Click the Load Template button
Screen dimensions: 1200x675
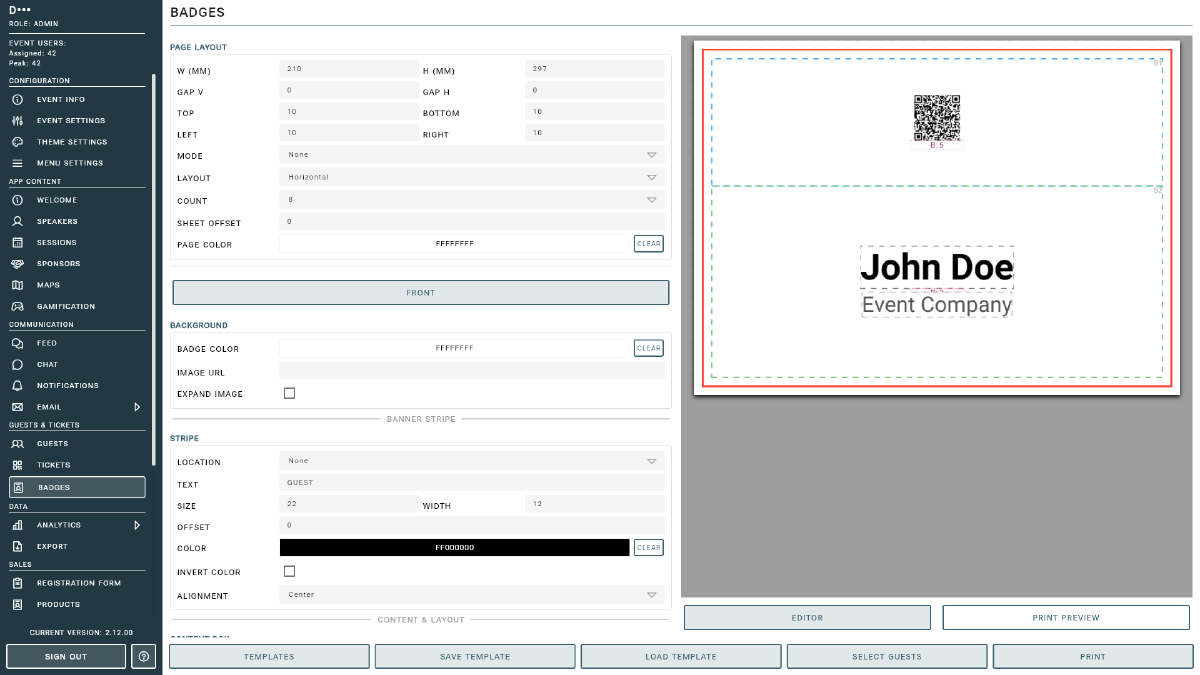pyautogui.click(x=681, y=657)
